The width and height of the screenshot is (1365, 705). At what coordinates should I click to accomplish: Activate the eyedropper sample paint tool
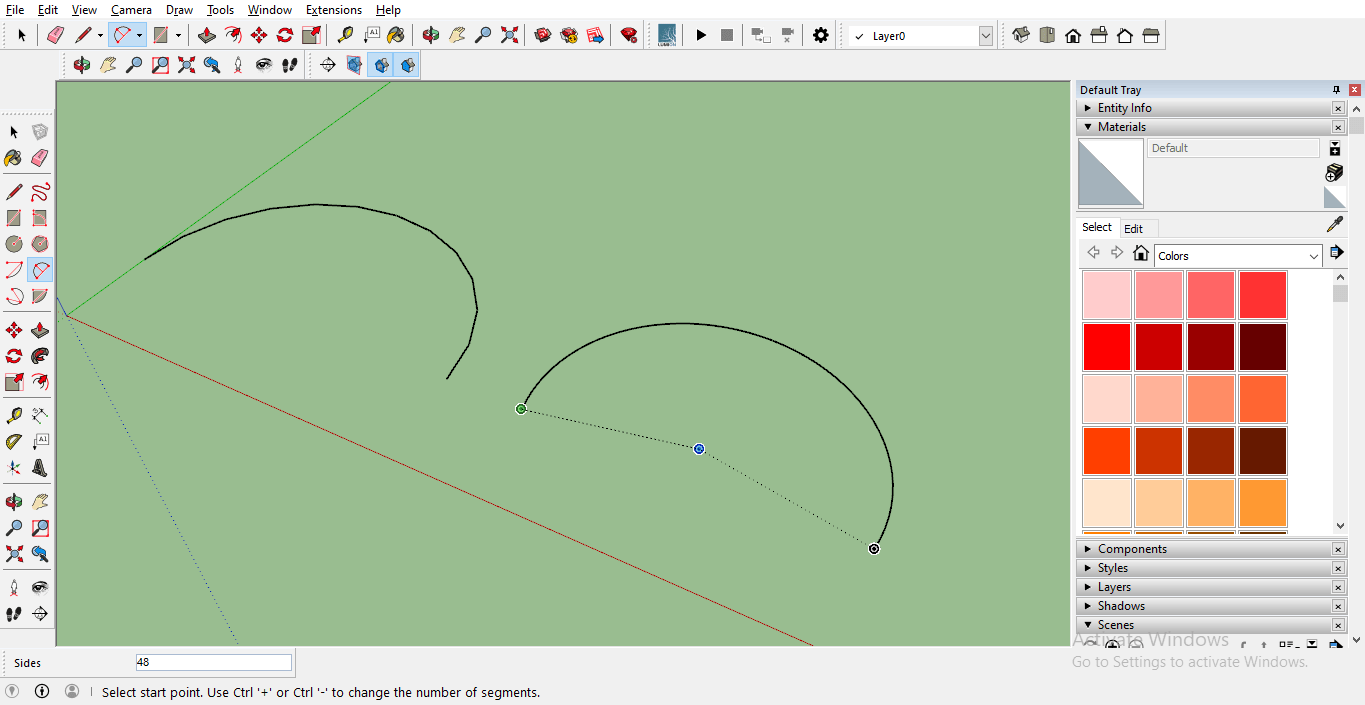1334,225
